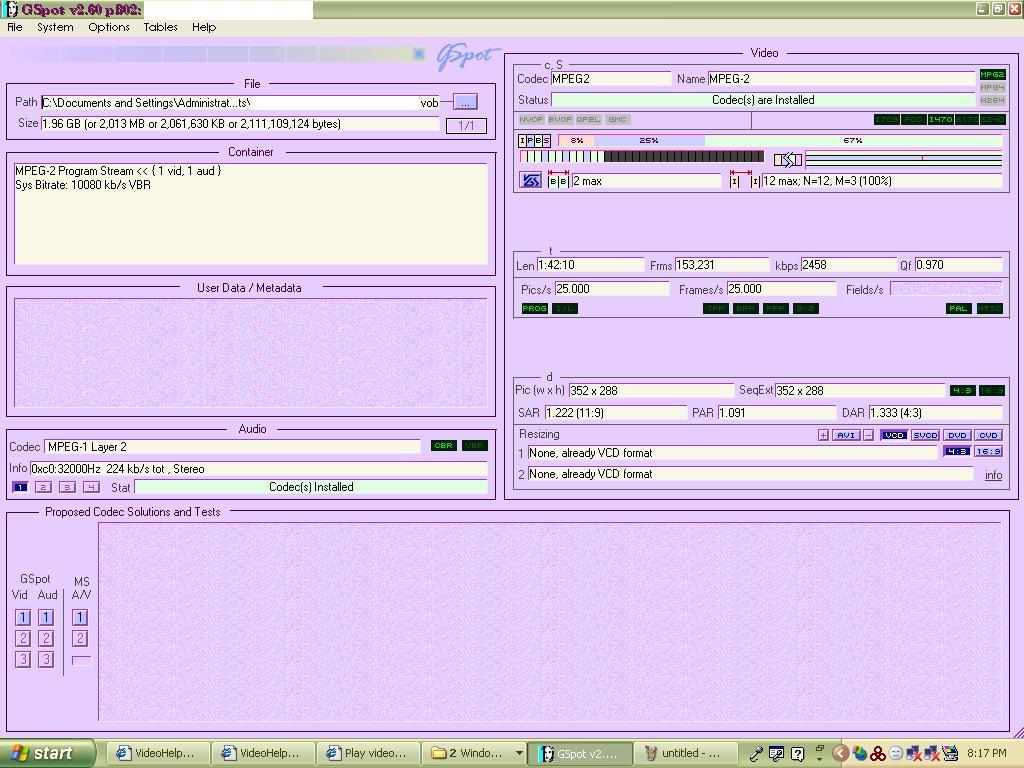This screenshot has height=768, width=1024.
Task: Switch to 'Play video...' taskbar window
Action: (x=368, y=754)
